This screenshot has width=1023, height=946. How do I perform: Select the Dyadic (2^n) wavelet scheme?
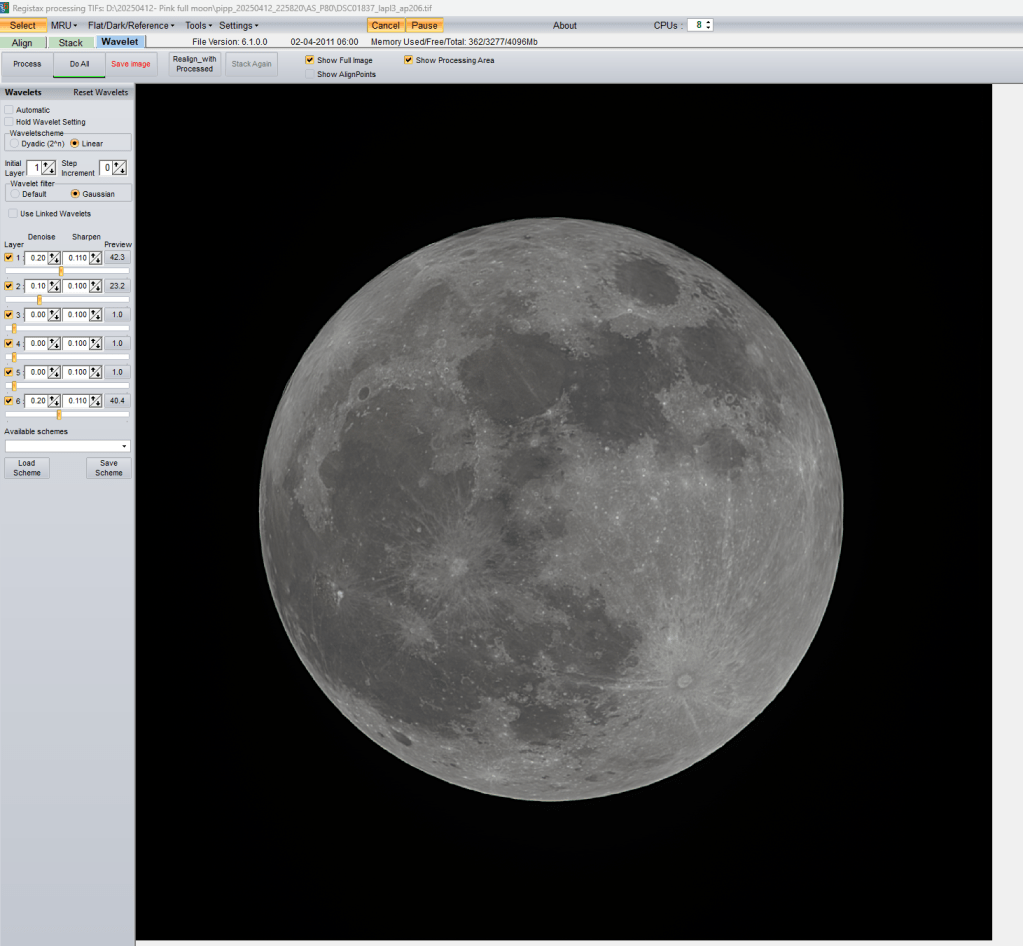tap(14, 144)
